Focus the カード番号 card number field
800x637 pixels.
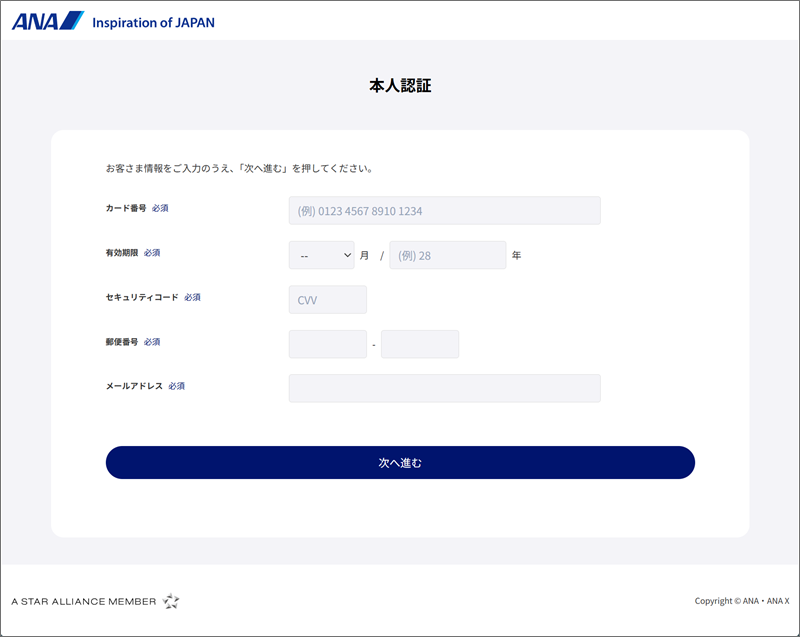pyautogui.click(x=444, y=211)
